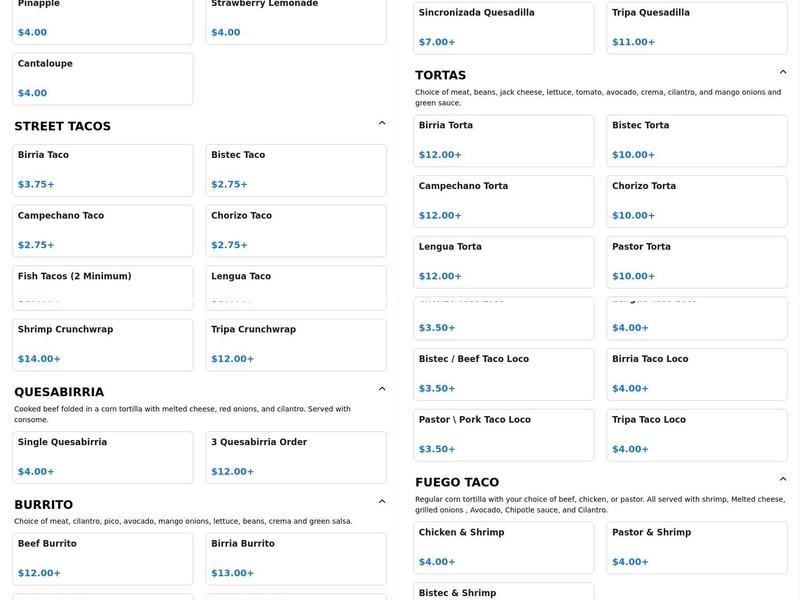This screenshot has width=800, height=600.
Task: Collapse the Street Tacos section
Action: [x=382, y=124]
